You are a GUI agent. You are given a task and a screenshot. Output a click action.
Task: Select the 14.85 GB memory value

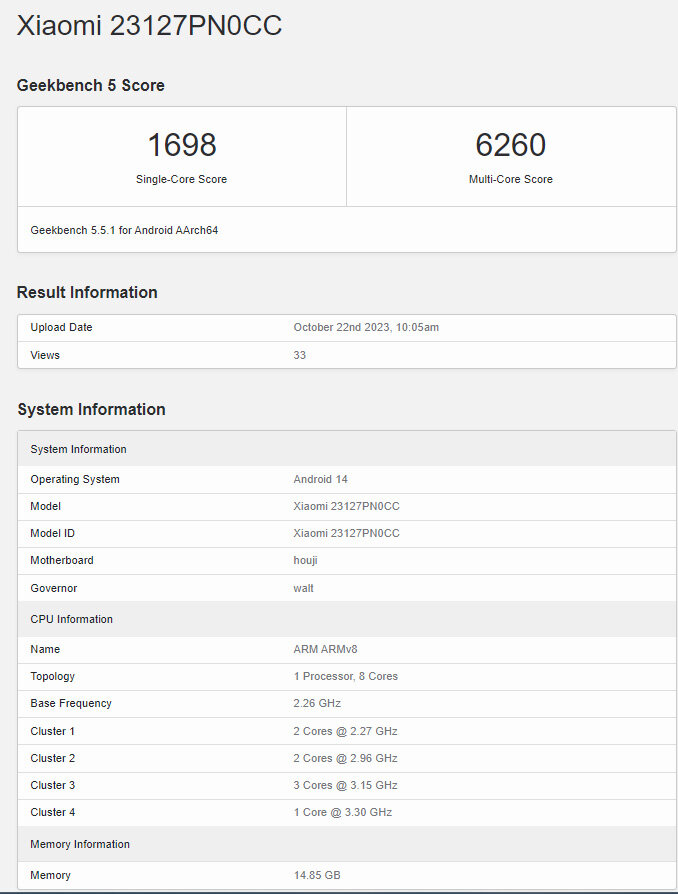click(317, 875)
